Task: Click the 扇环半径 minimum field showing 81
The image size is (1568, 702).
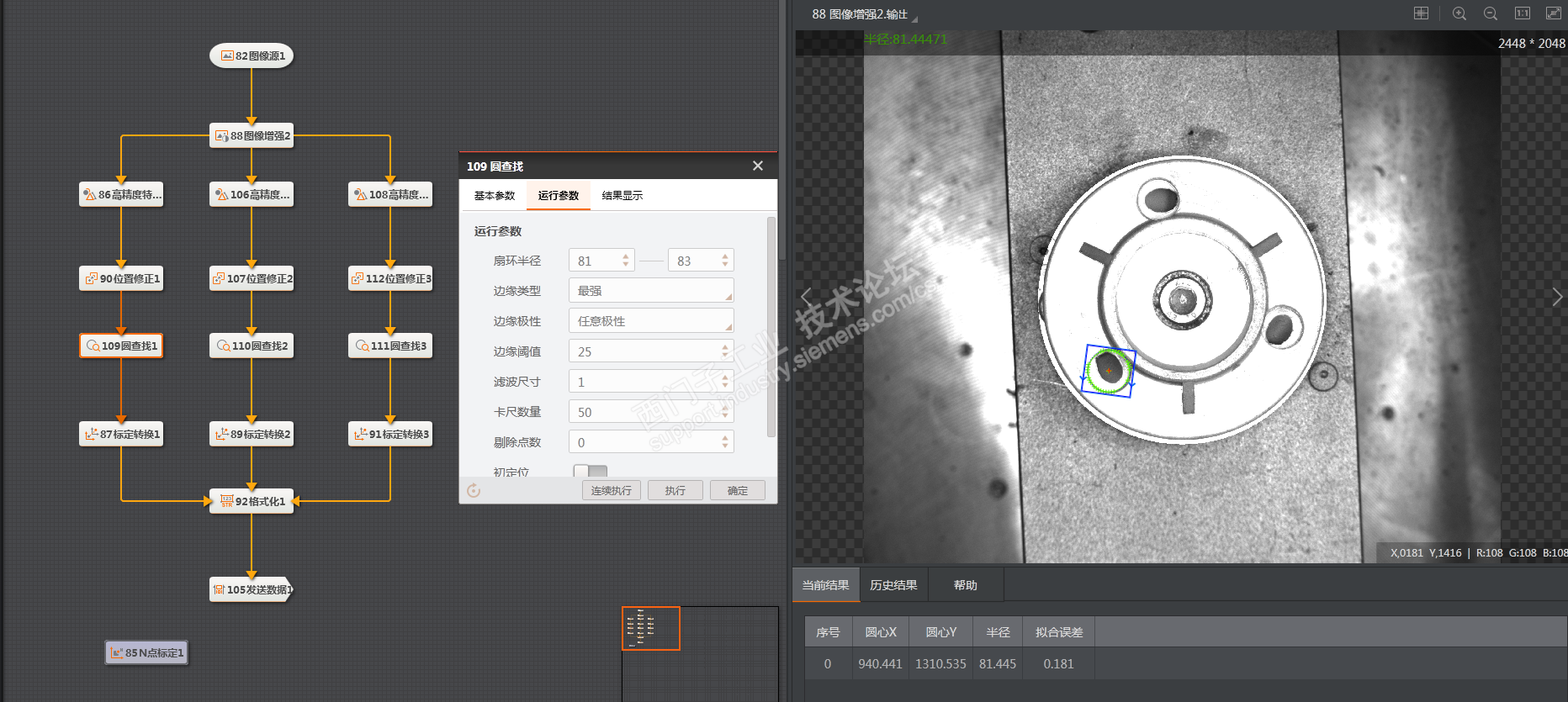Action: [601, 261]
